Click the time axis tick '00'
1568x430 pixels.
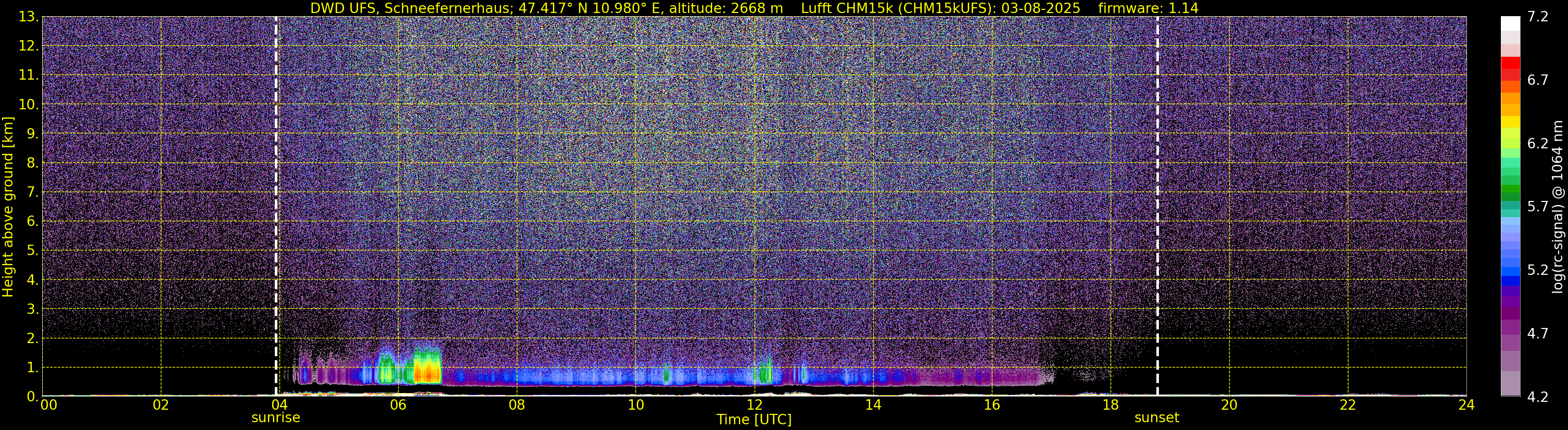point(49,405)
